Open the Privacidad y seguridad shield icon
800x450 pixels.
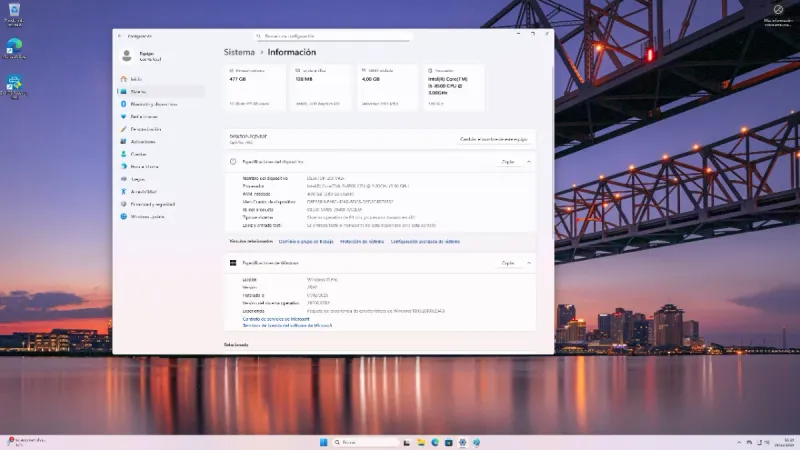click(123, 204)
